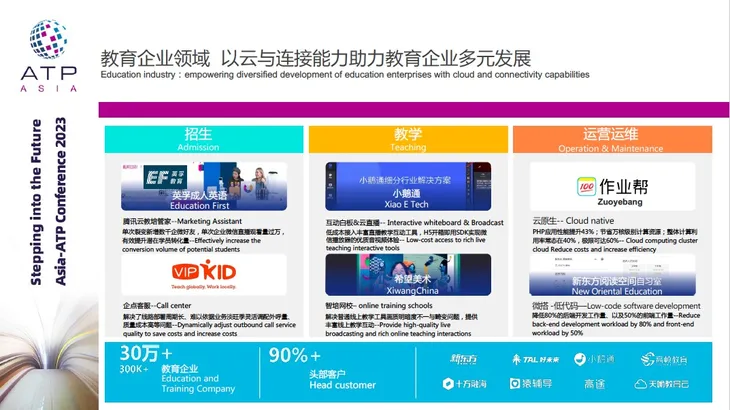This screenshot has width=730, height=410.
Task: Click the '30万+' statistic
Action: click(146, 354)
